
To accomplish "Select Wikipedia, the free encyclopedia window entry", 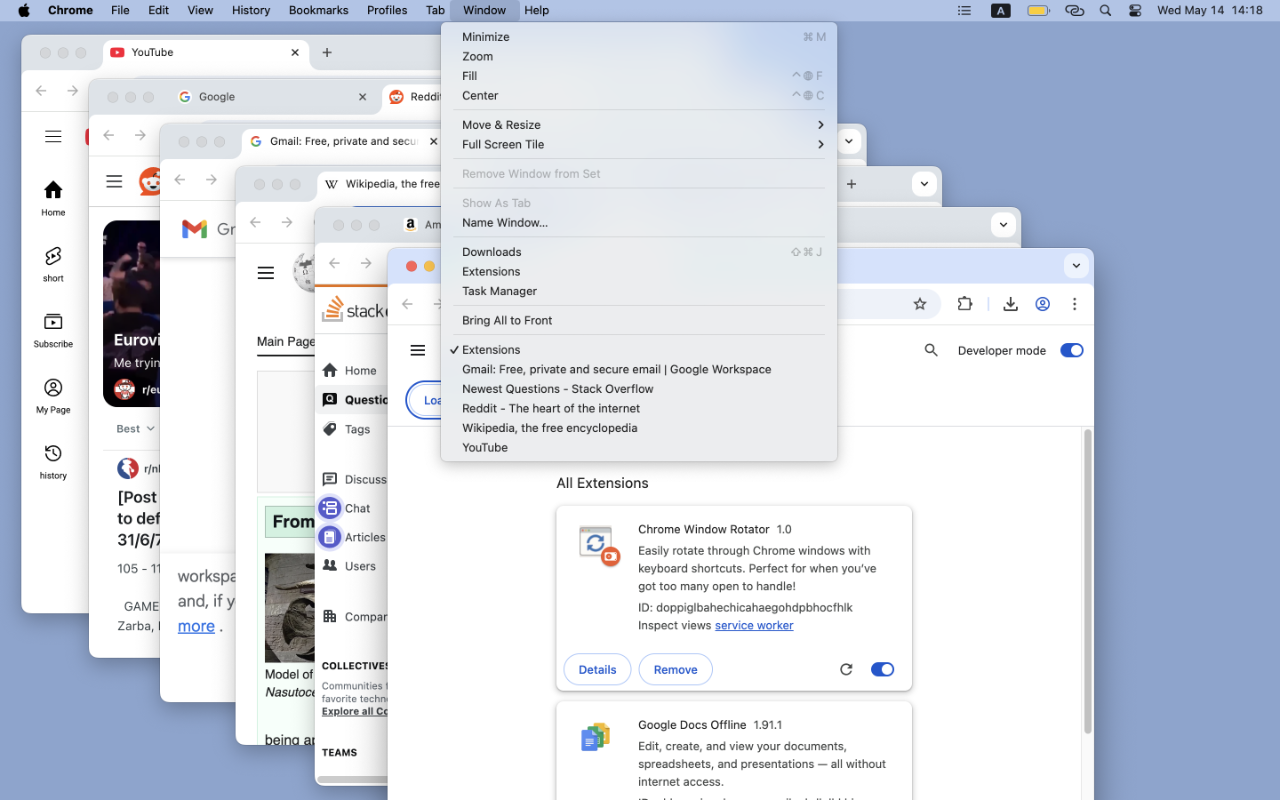I will point(638,428).
